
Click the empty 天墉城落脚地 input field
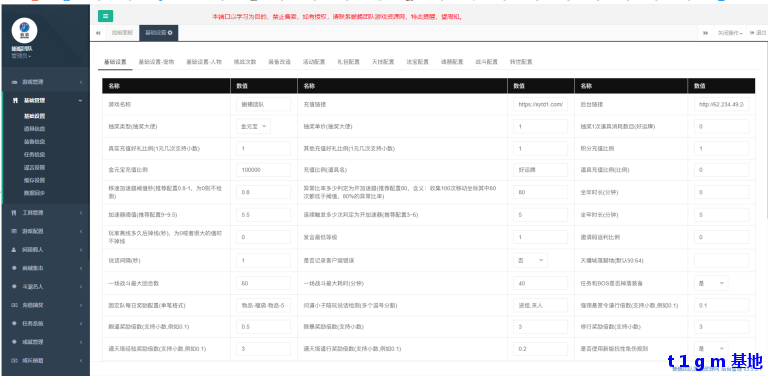(721, 260)
